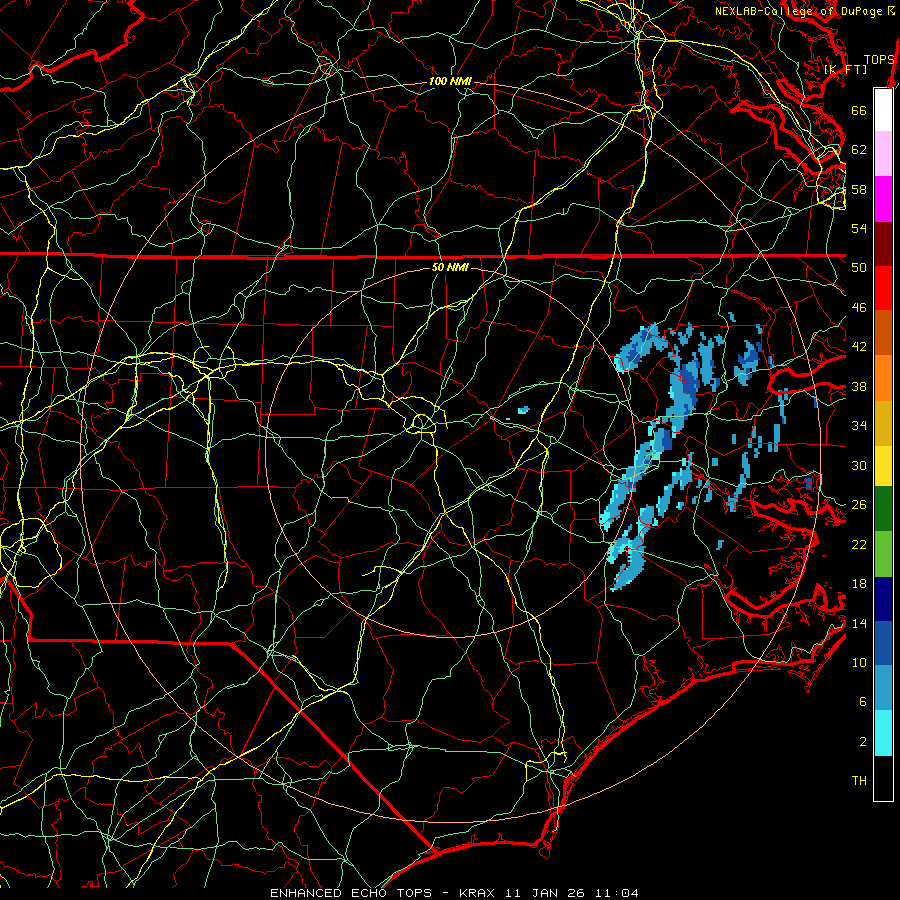
Task: Click the dark orange 42 kft legend swatch
Action: click(x=883, y=332)
